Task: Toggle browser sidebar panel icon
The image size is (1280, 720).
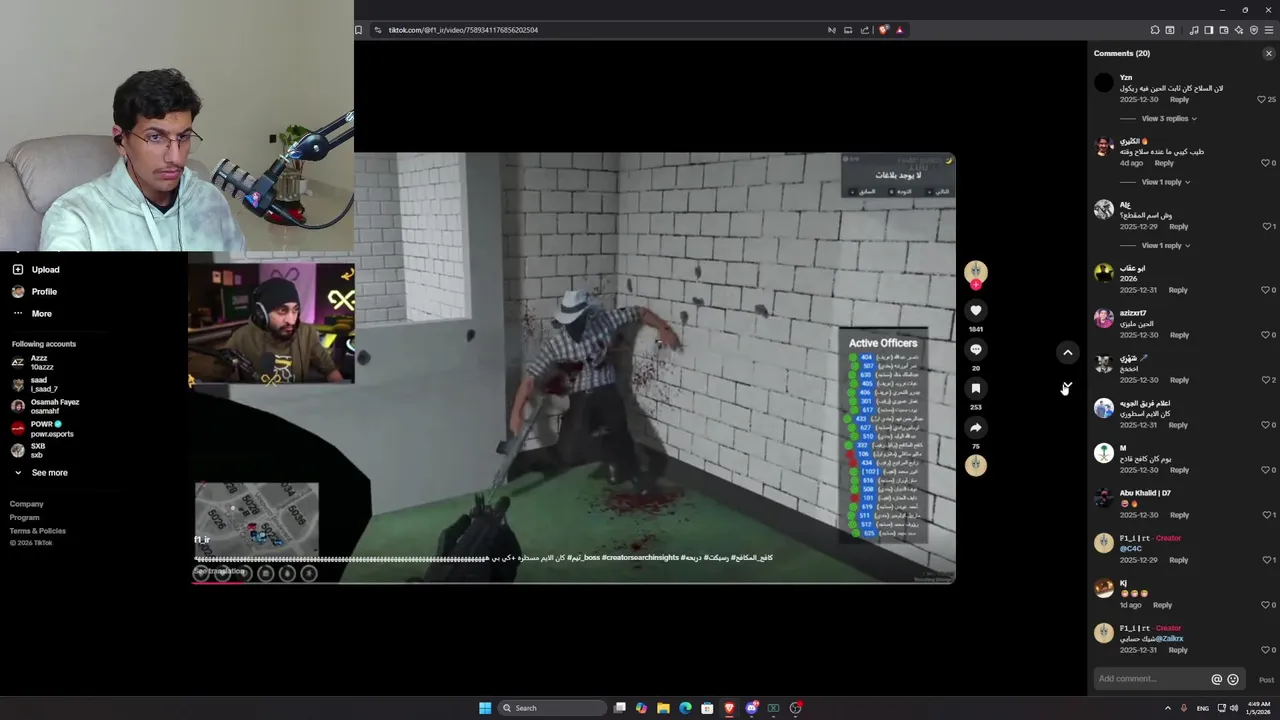Action: click(x=1209, y=30)
